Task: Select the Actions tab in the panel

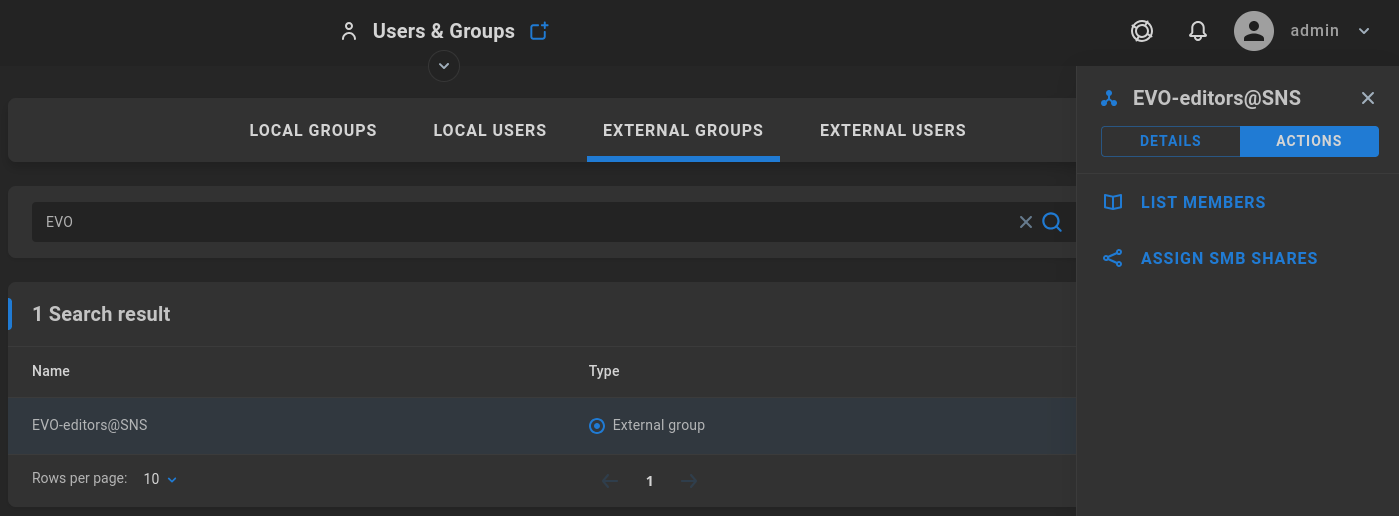Action: pyautogui.click(x=1309, y=141)
